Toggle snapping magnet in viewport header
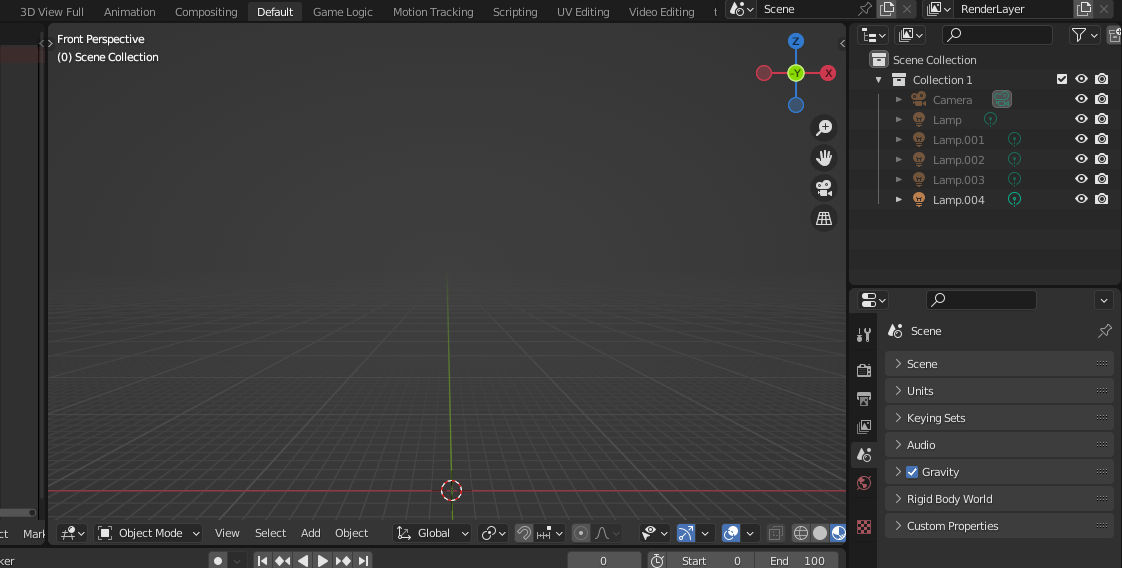The image size is (1122, 568). click(524, 533)
